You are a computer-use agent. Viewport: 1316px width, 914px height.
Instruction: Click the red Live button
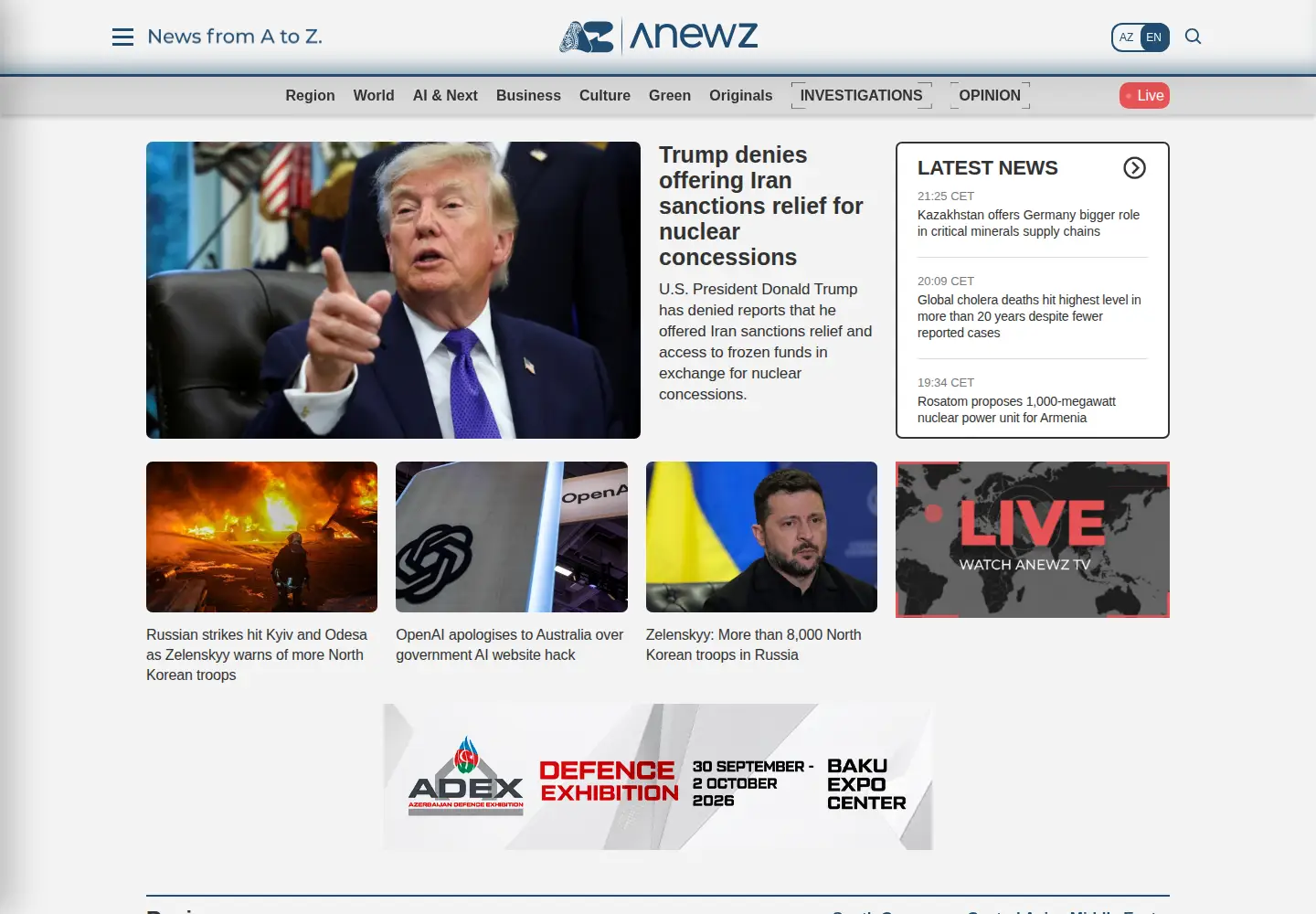pos(1144,95)
